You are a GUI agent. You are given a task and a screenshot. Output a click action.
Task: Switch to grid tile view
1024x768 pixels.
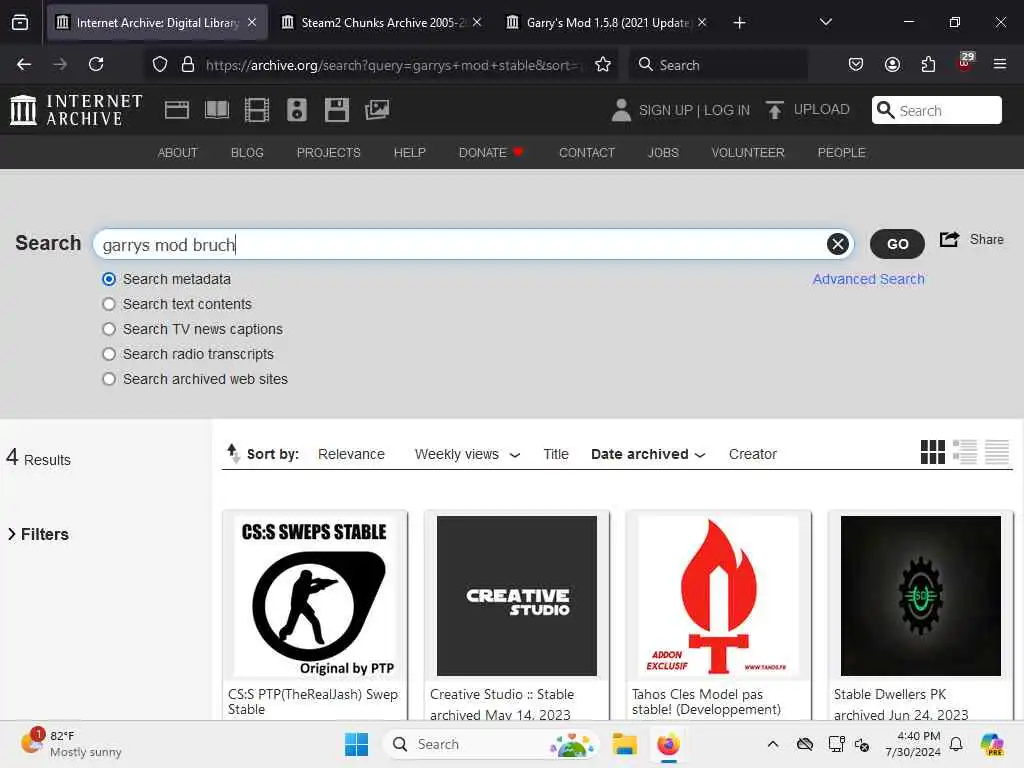[x=933, y=452]
